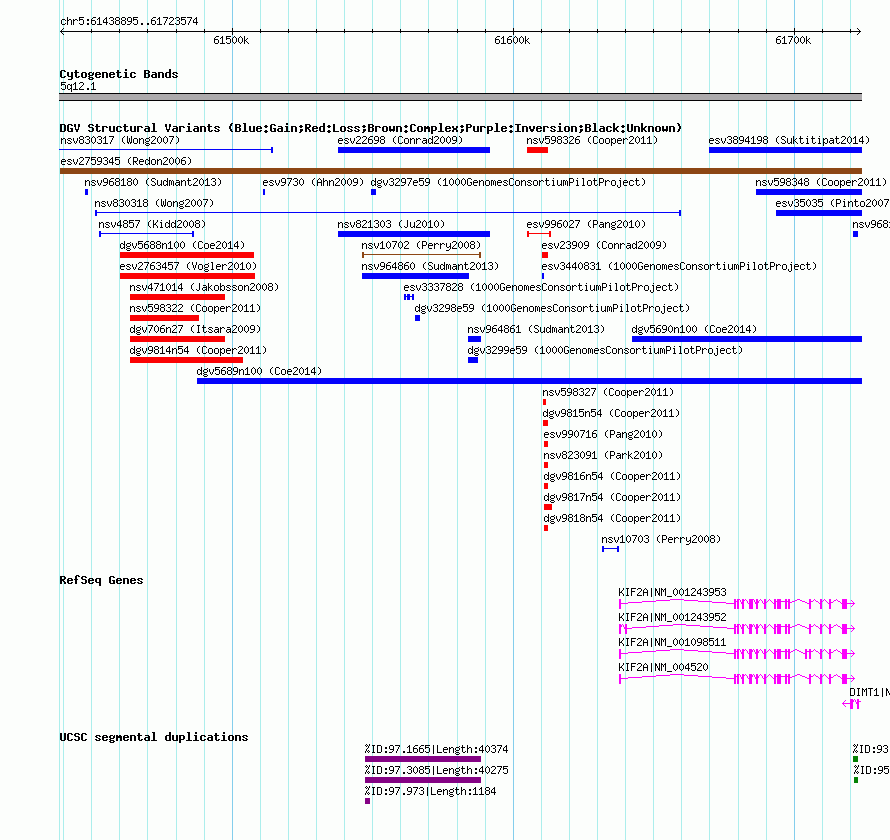Select dgv9815n54 (Cooper2011) label
Image resolution: width=890 pixels, height=840 pixels.
click(611, 413)
